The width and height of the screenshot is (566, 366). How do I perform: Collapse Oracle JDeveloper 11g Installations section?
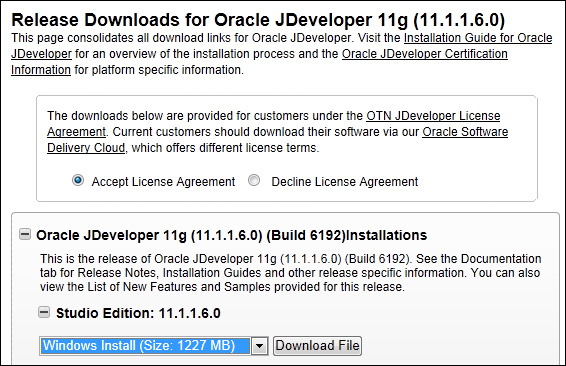coord(25,235)
